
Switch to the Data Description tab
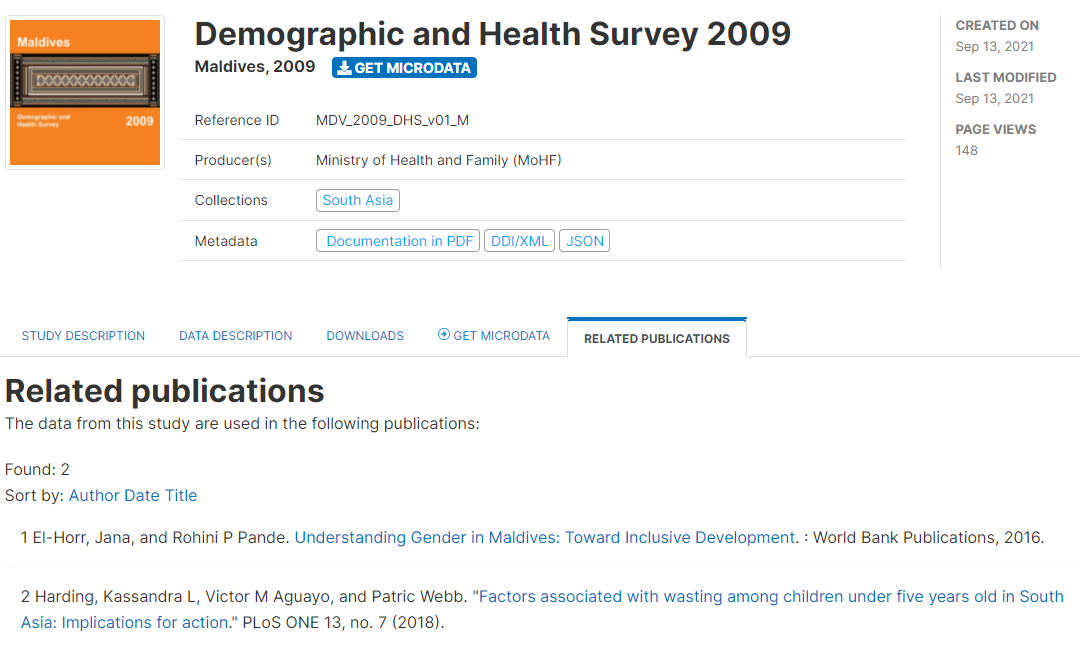[236, 336]
